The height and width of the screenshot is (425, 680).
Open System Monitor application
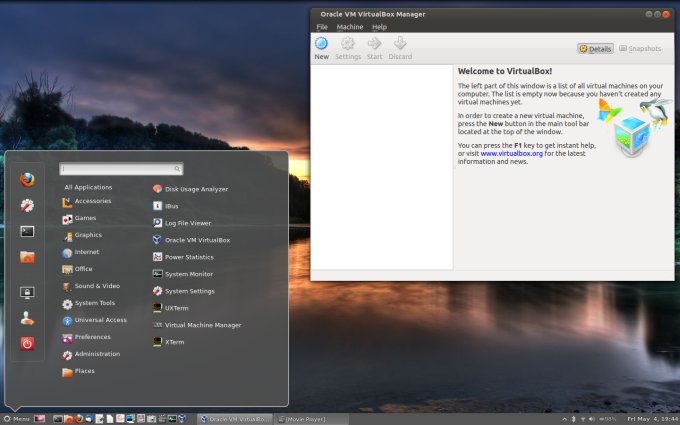click(x=188, y=274)
